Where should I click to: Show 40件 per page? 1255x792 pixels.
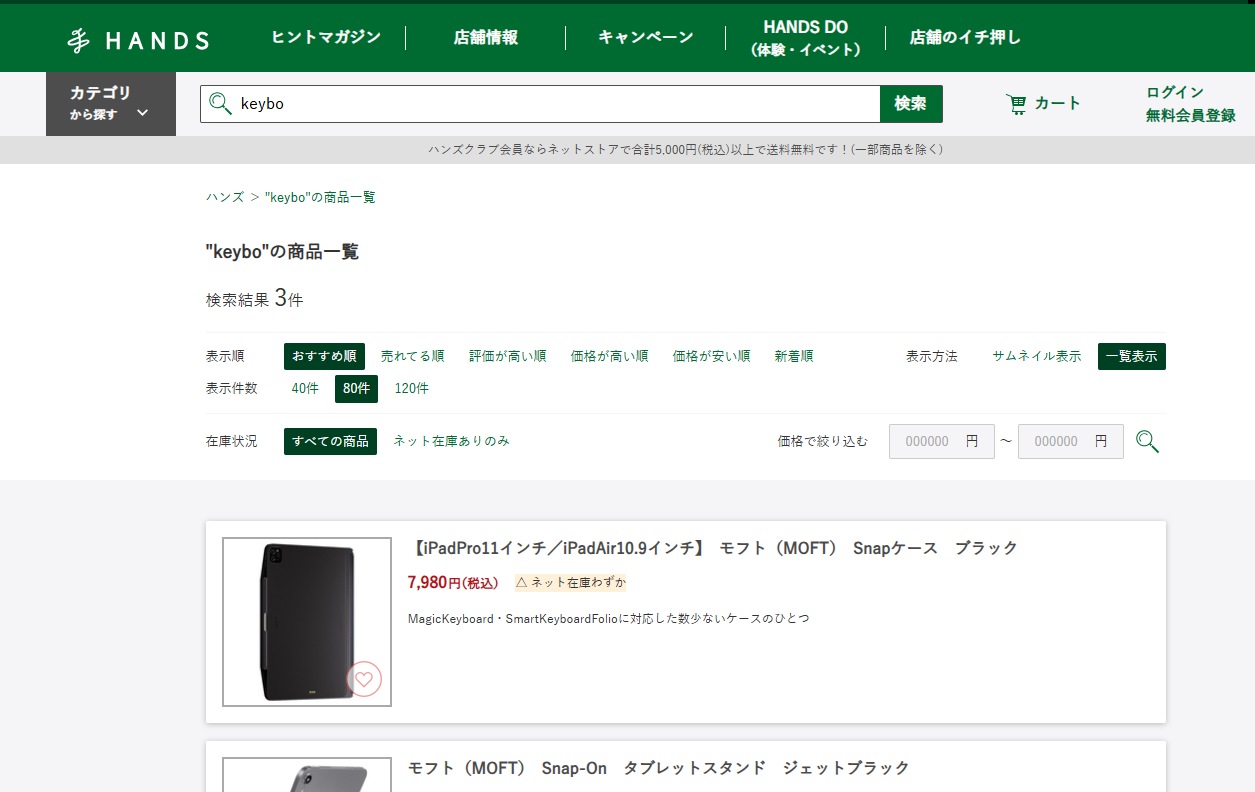click(305, 388)
